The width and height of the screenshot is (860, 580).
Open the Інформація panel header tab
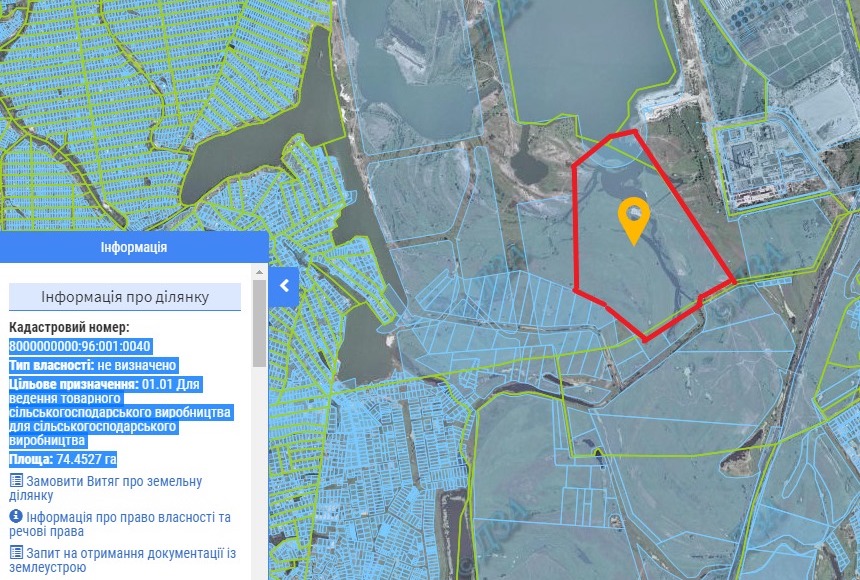coord(134,246)
